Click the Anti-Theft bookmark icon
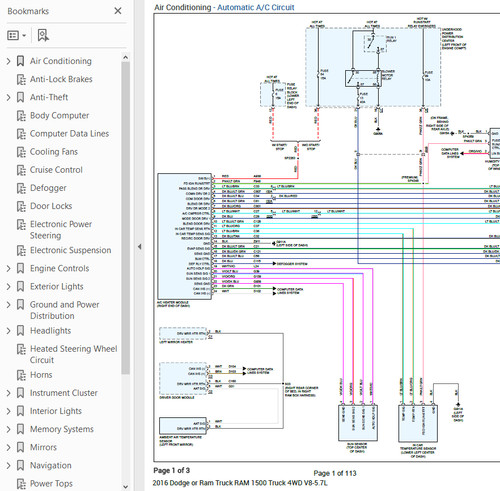This screenshot has width=500, height=491. tap(21, 97)
